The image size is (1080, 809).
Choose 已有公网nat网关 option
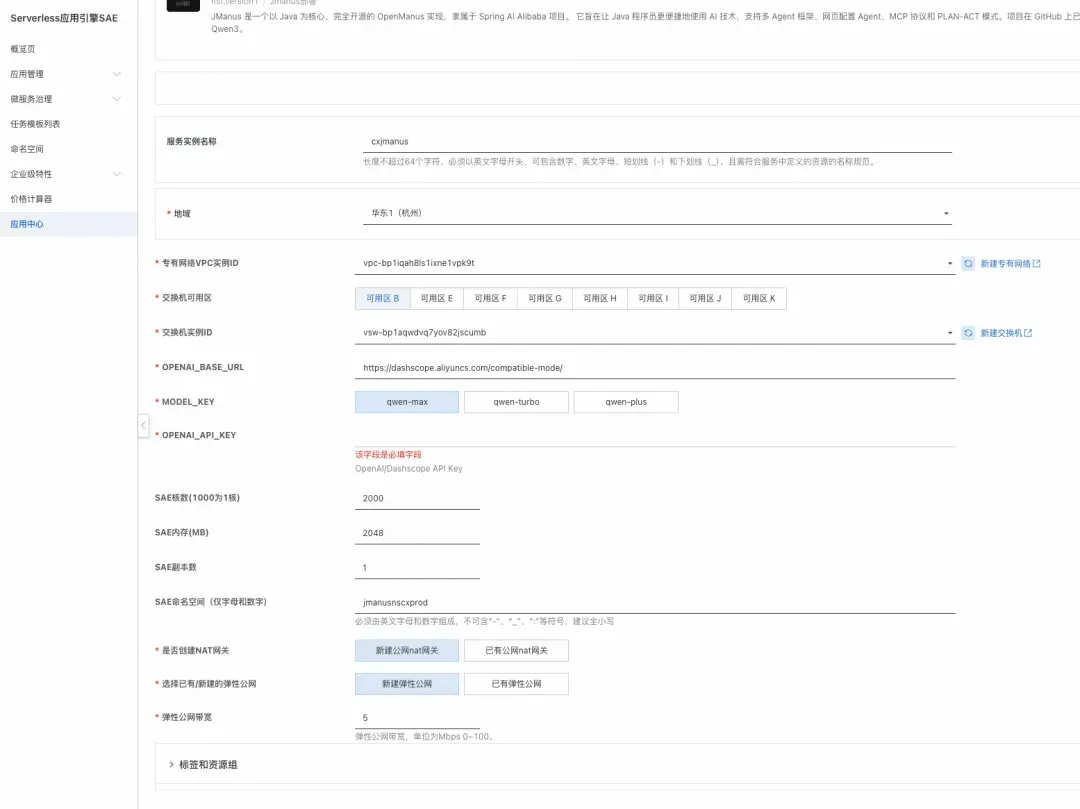click(x=516, y=651)
